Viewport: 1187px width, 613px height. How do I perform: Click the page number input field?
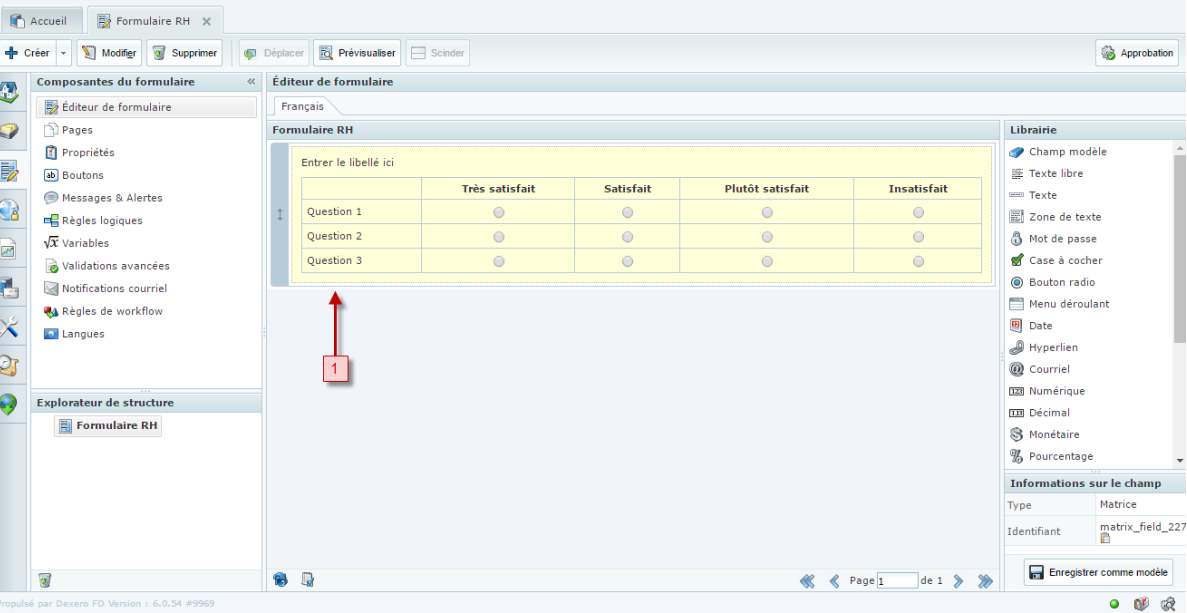tap(897, 581)
